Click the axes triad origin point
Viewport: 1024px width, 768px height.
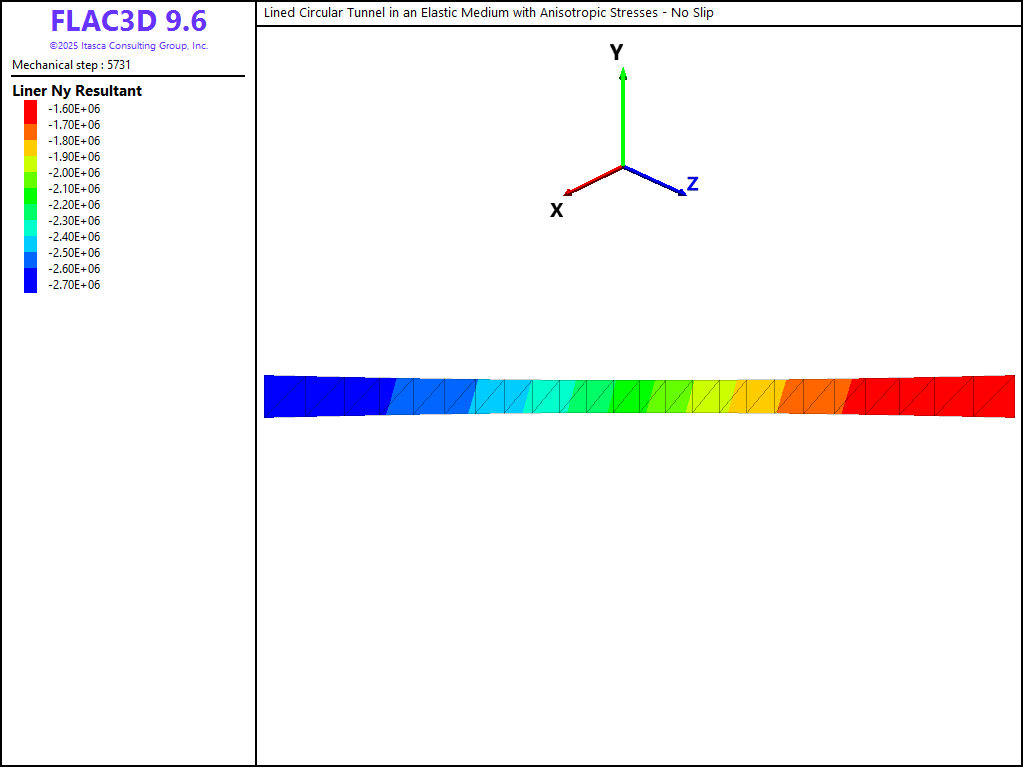(623, 166)
